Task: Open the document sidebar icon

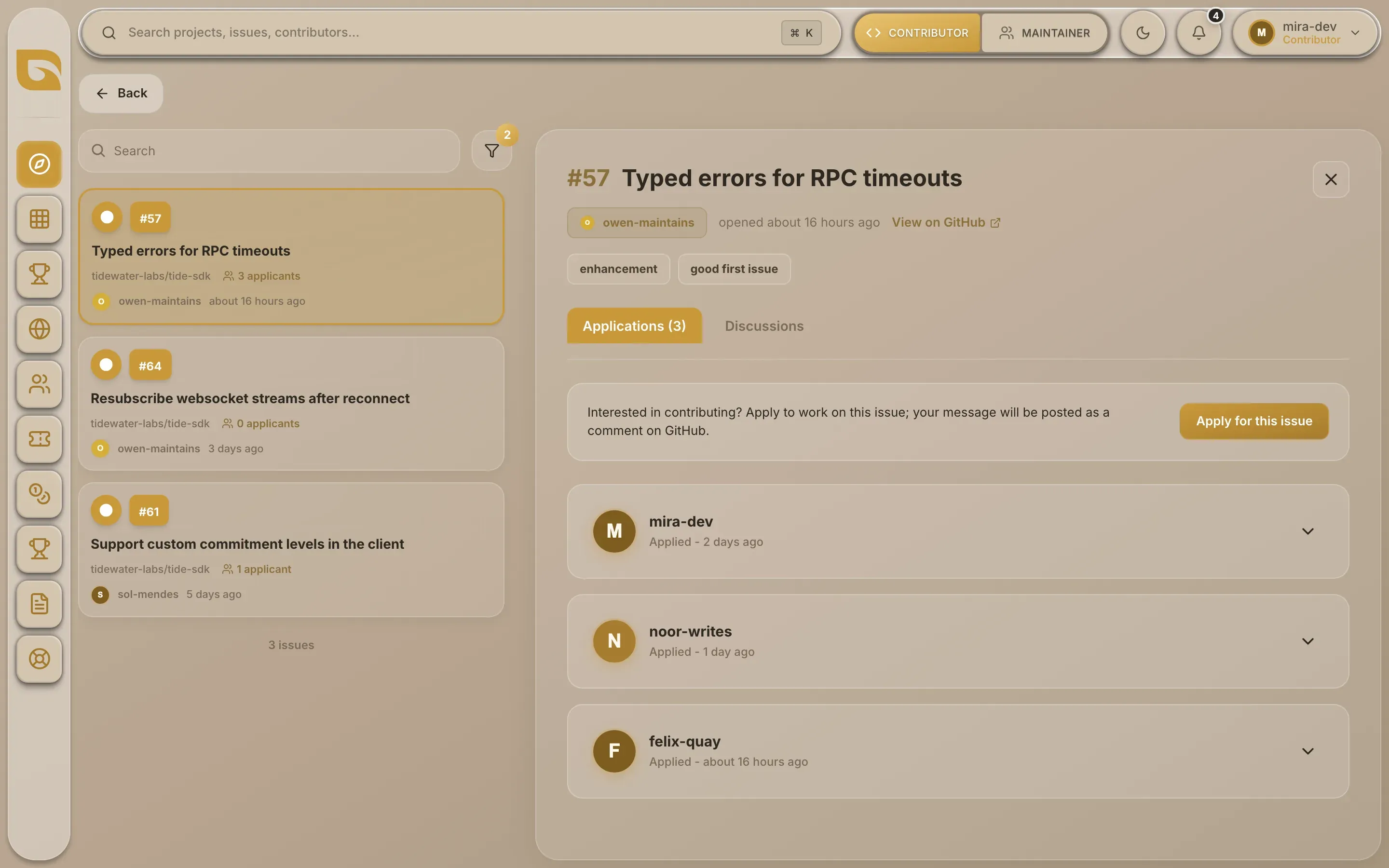Action: click(x=39, y=604)
